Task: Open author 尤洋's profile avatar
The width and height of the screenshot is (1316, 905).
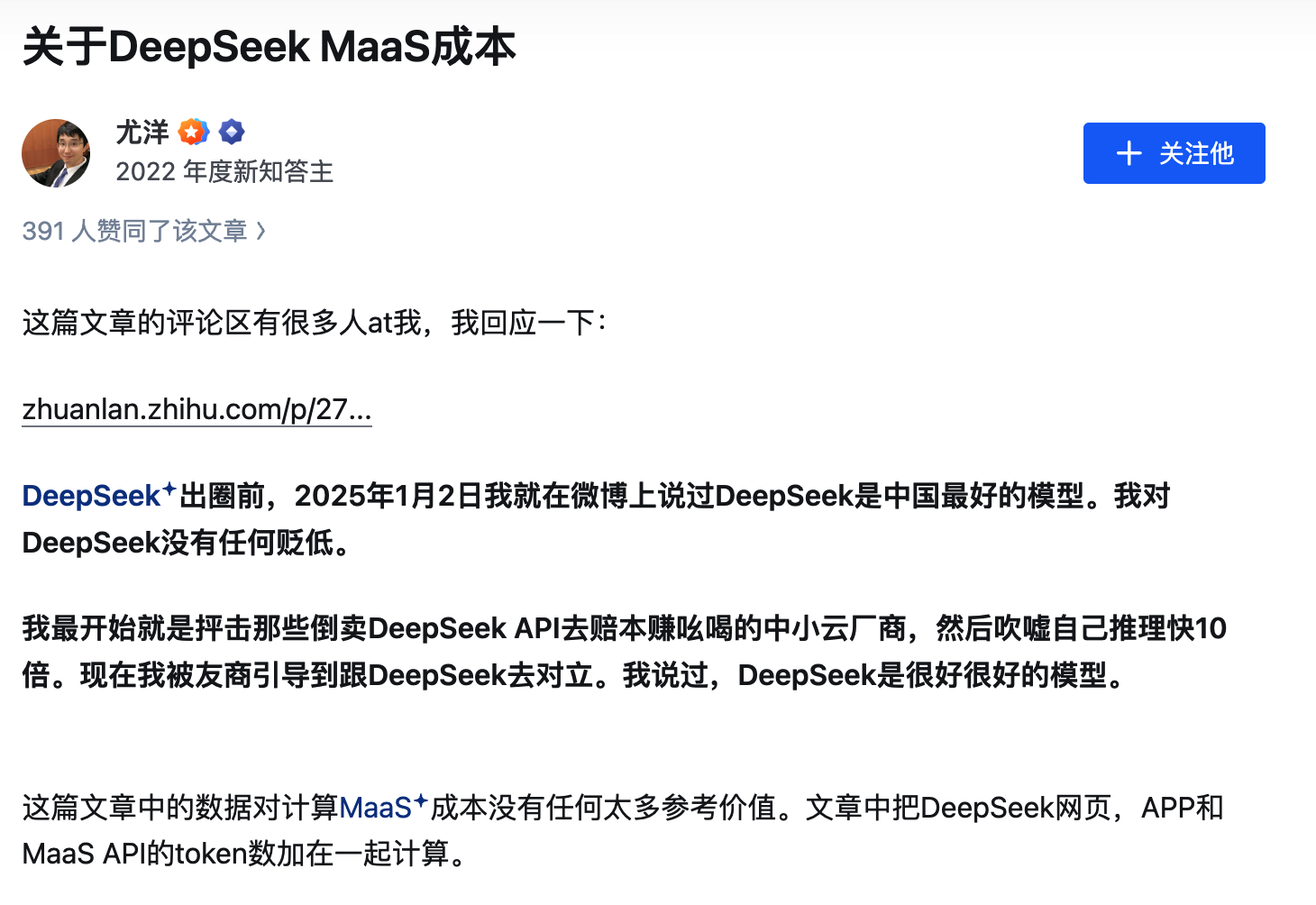Action: [x=56, y=153]
